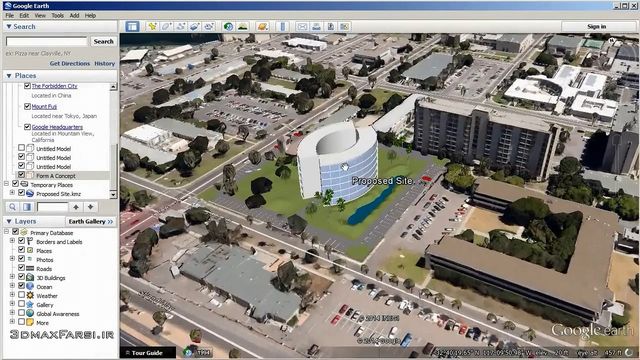
Task: Move selected place up with arrow
Action: 76,207
